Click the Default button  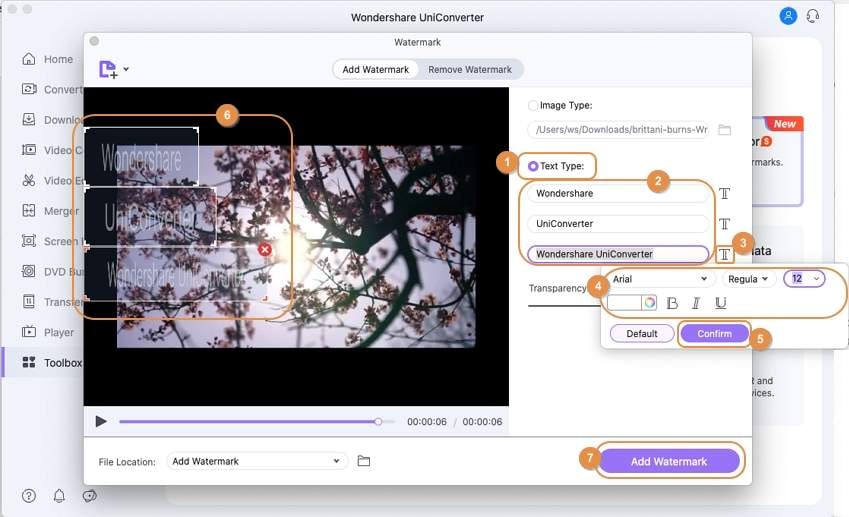point(642,333)
